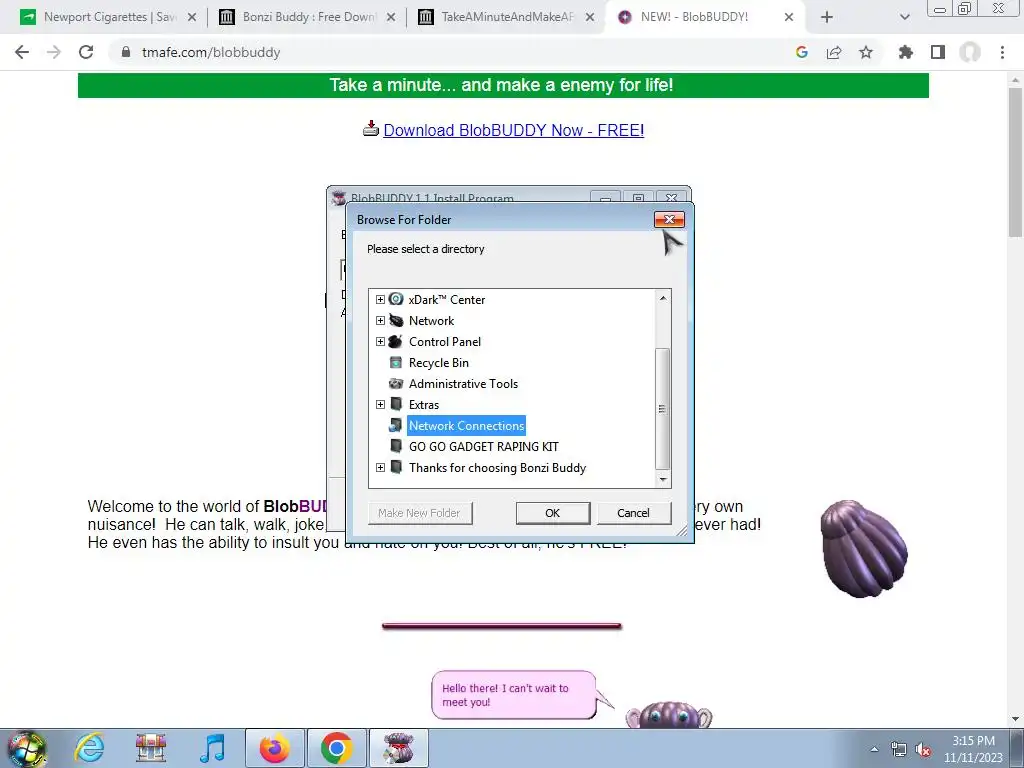Open the profile avatar menu

pyautogui.click(x=970, y=52)
